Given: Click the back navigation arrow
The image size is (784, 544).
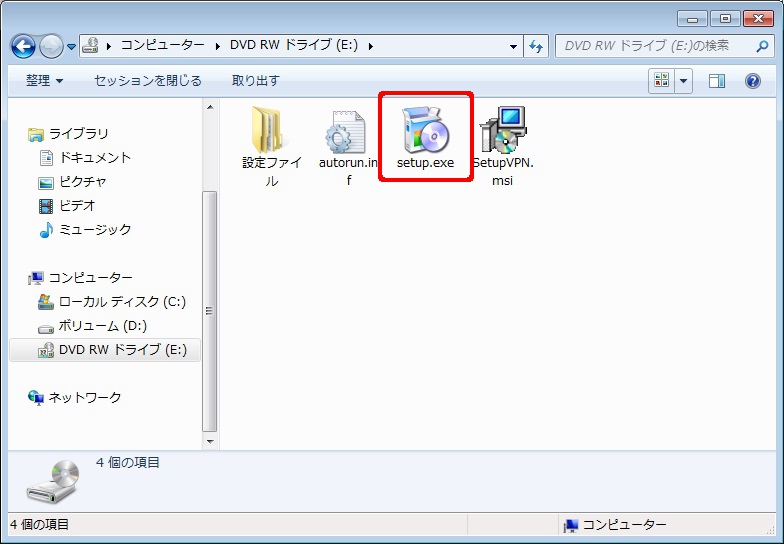Looking at the screenshot, I should click(x=24, y=46).
